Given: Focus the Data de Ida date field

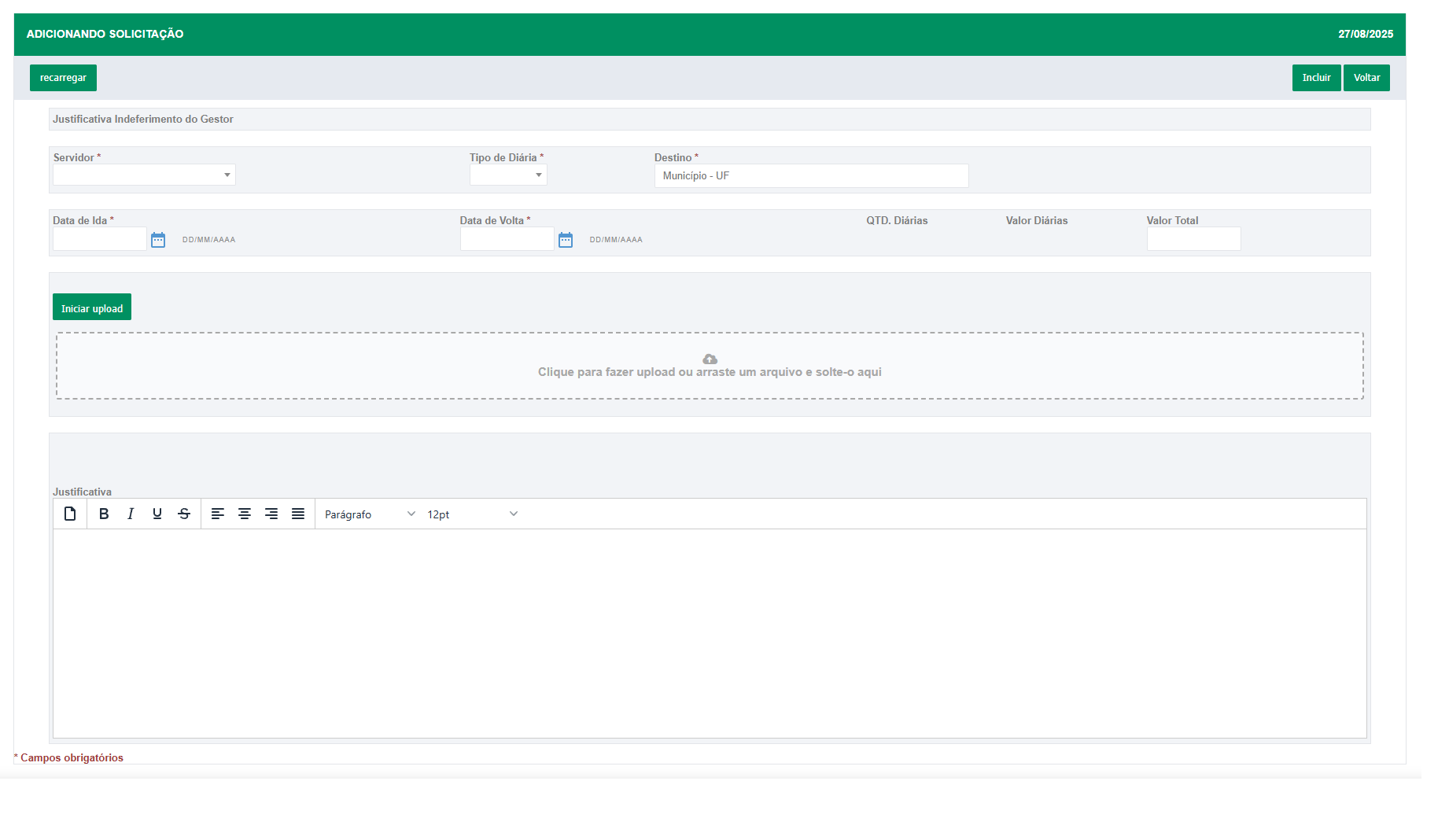Looking at the screenshot, I should point(100,239).
